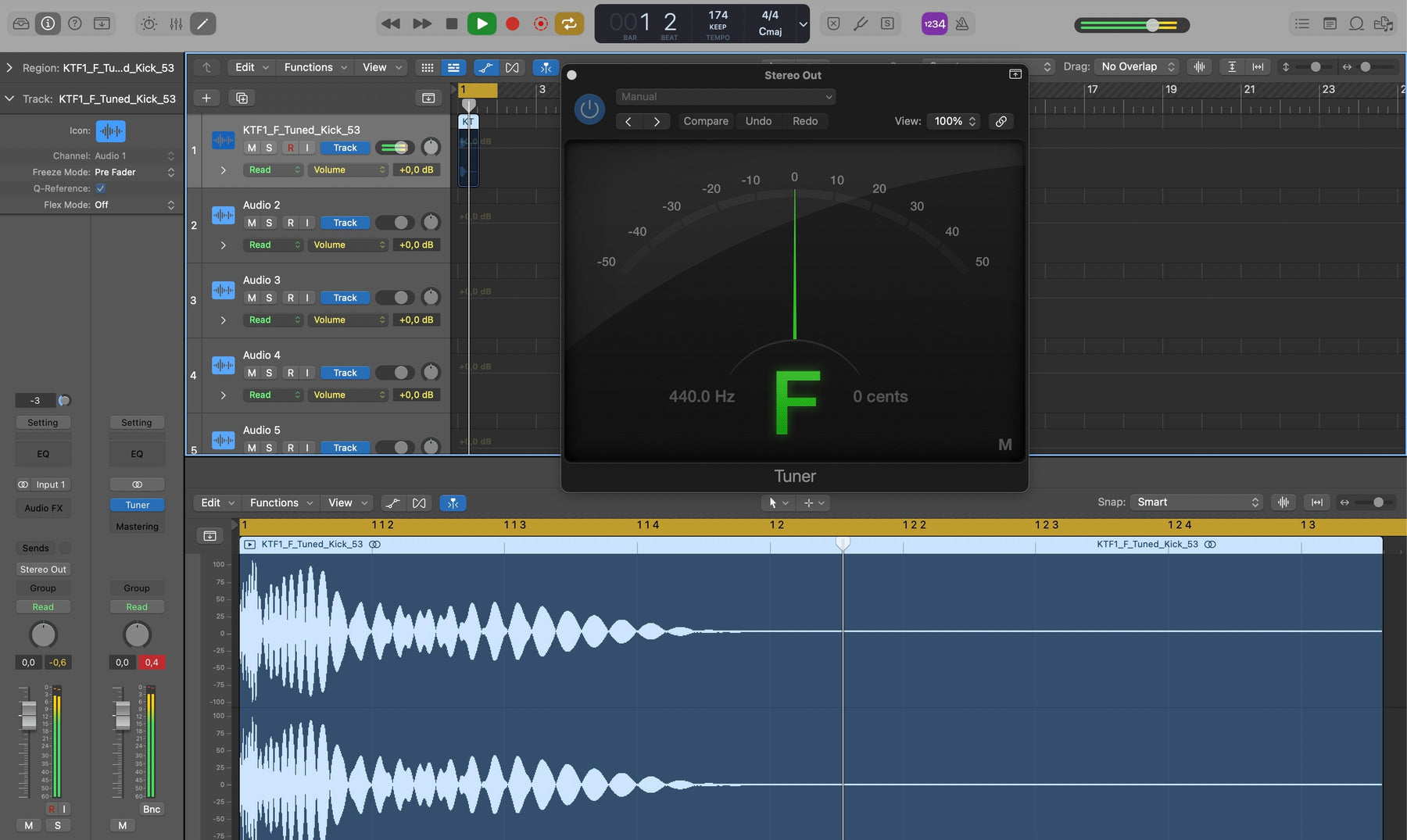
Task: Open the Freeze Mode Pre Fader dropdown
Action: pos(134,172)
